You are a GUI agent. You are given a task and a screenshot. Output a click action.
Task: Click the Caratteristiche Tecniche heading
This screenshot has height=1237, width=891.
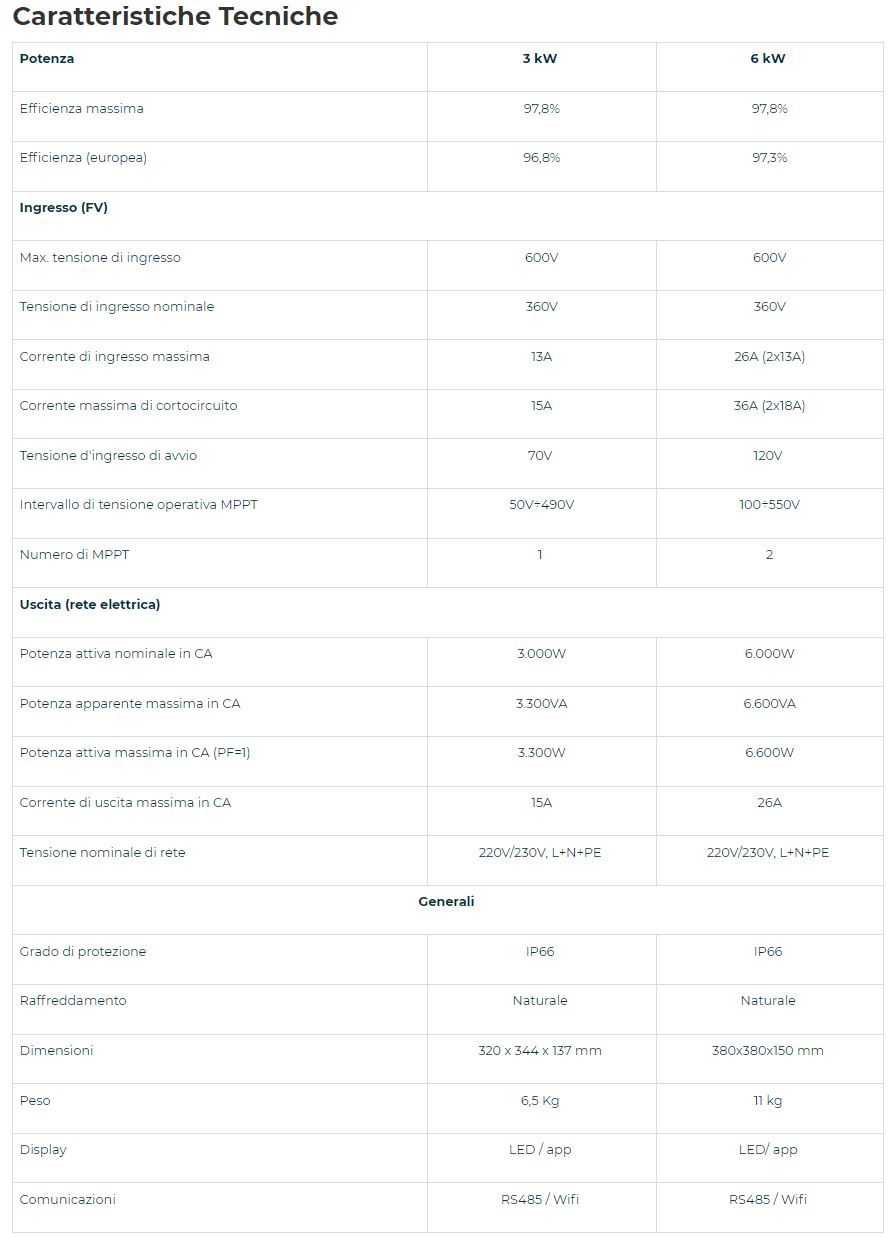(175, 17)
